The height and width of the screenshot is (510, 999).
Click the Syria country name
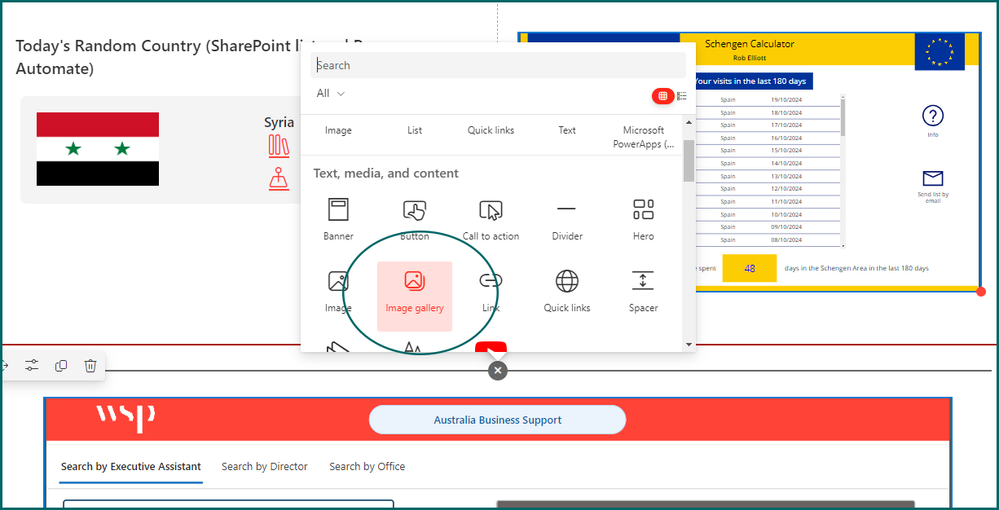279,122
